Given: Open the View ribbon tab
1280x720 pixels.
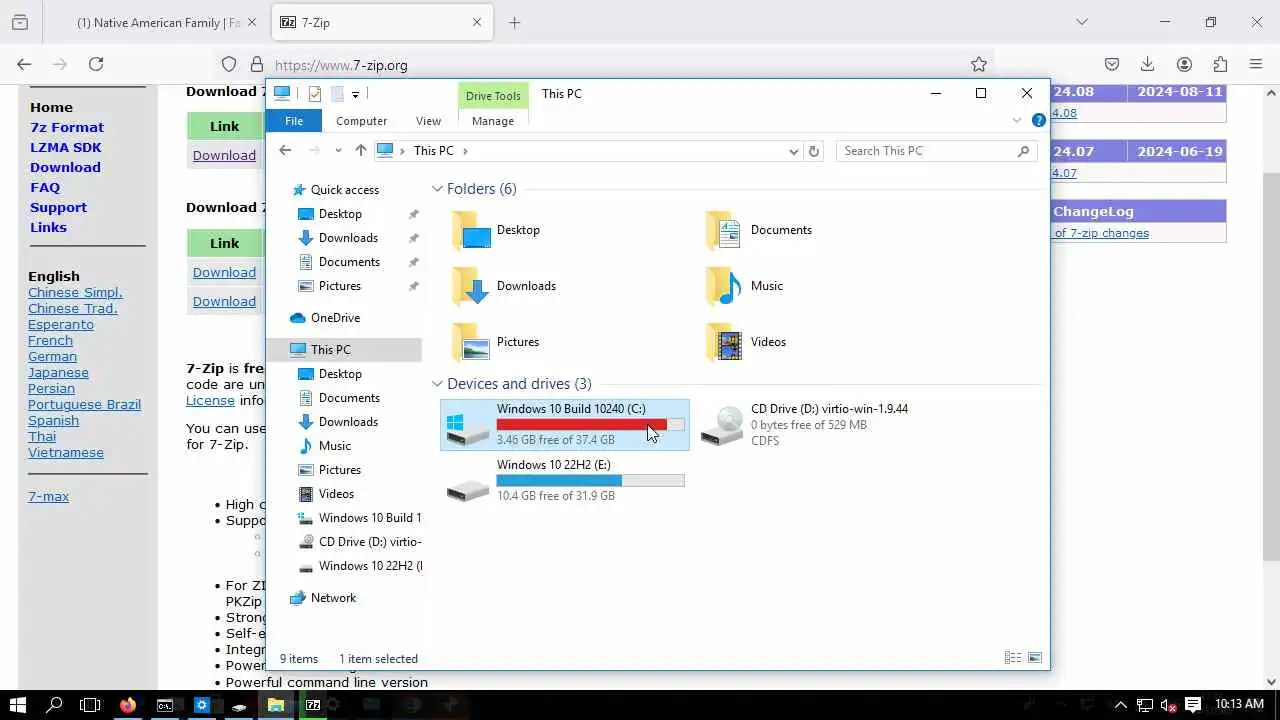Looking at the screenshot, I should click(428, 121).
